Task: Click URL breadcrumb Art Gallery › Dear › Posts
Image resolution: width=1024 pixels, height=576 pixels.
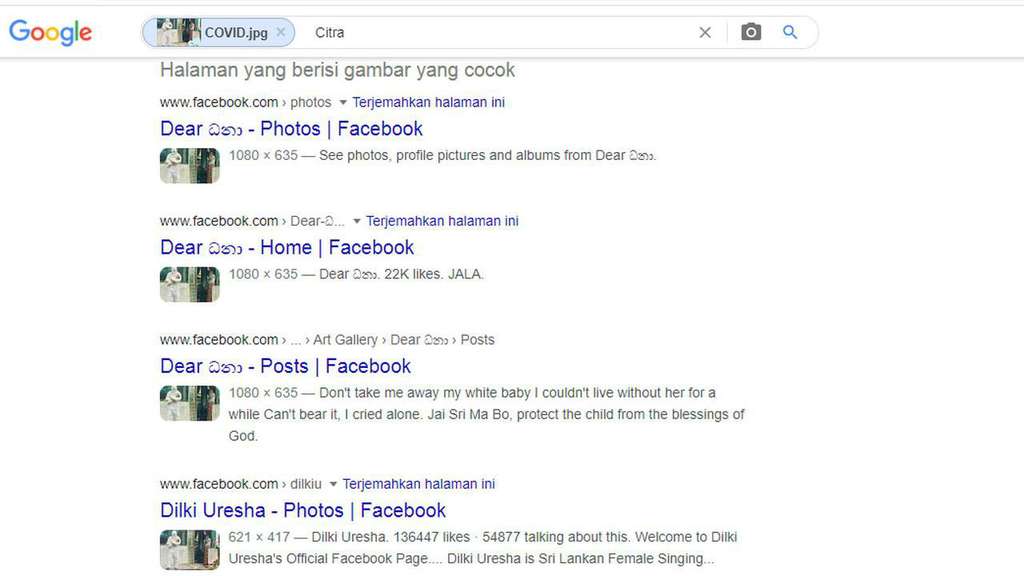Action: [404, 340]
